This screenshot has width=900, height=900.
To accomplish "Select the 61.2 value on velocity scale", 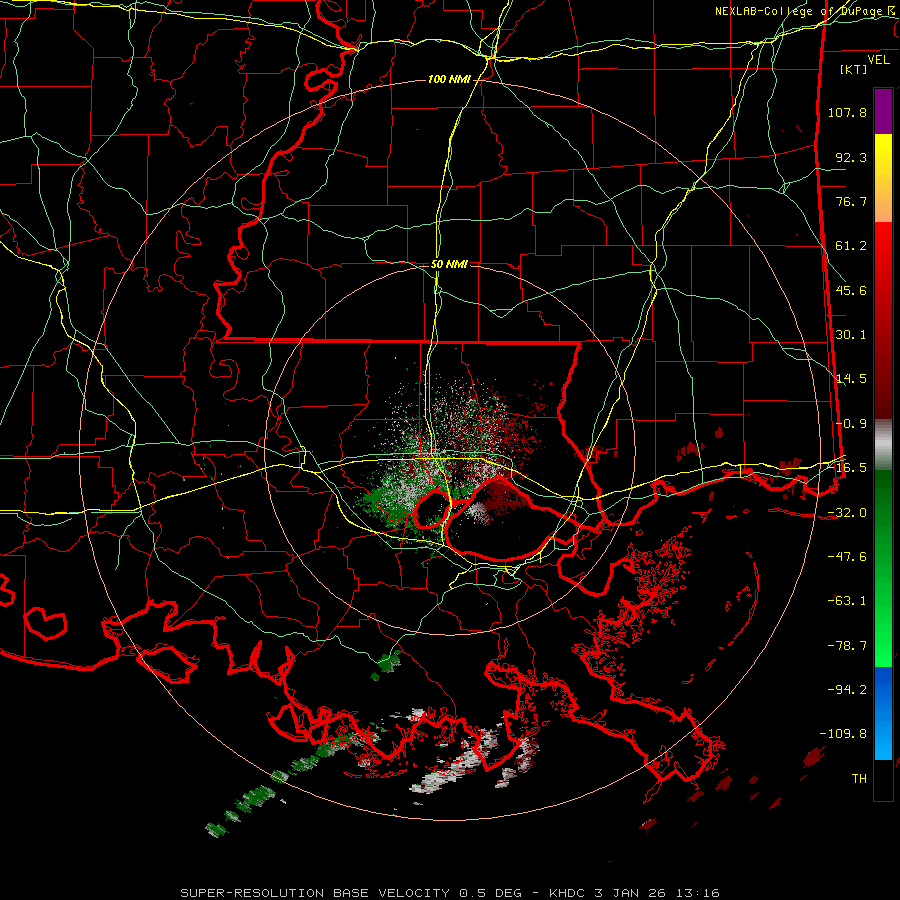I will (x=851, y=246).
